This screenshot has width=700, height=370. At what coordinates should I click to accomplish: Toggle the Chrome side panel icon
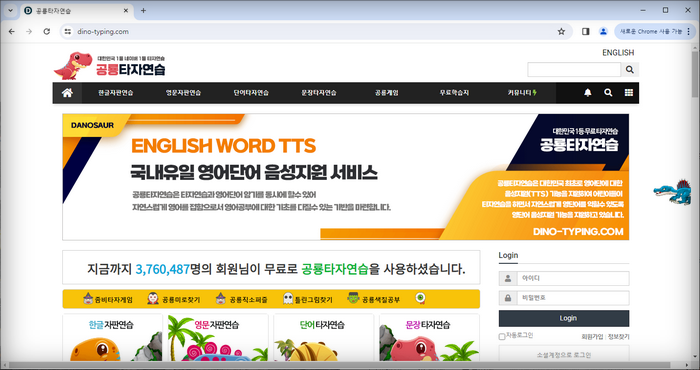[x=585, y=32]
